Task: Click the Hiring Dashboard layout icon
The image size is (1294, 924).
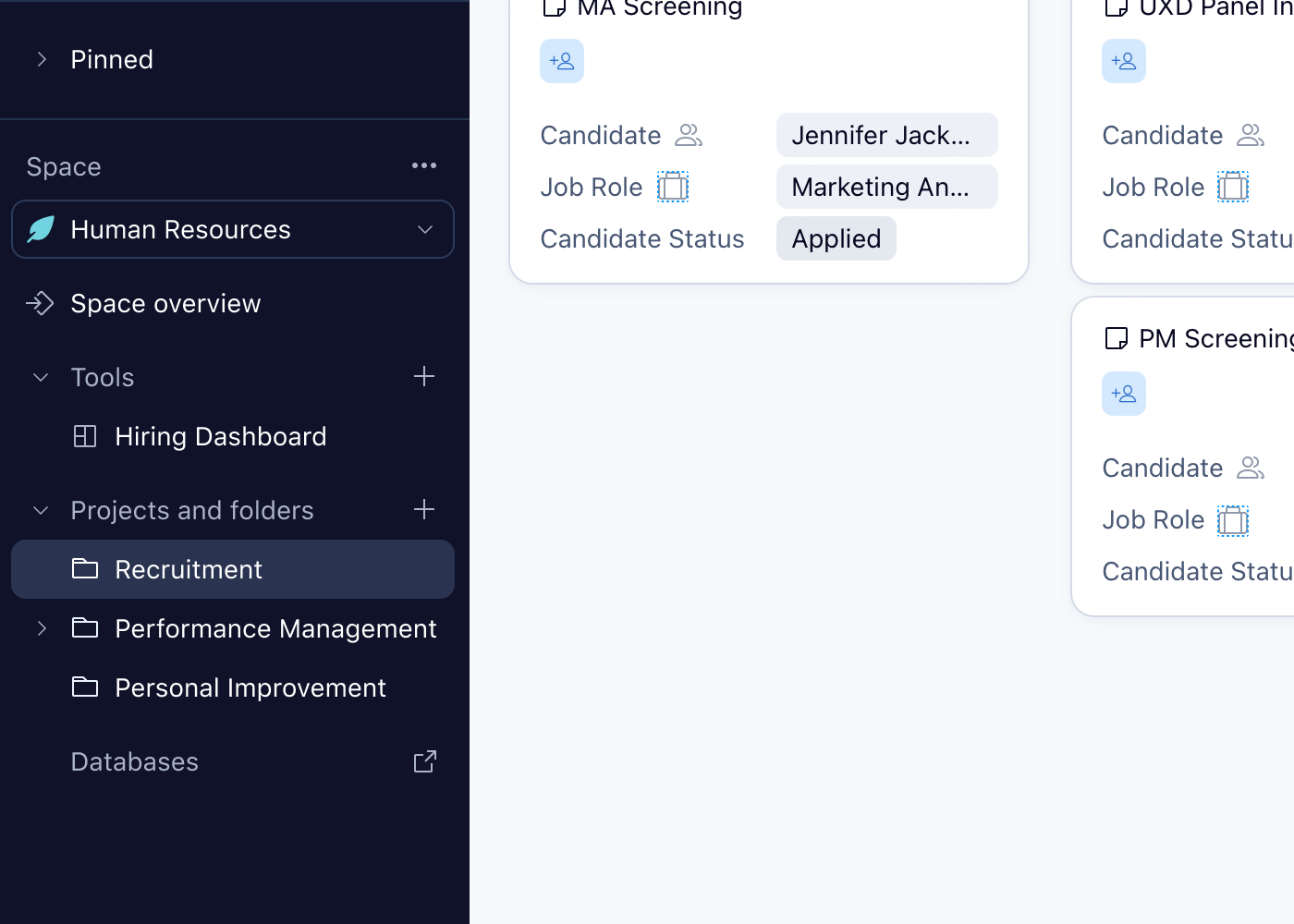Action: 85,436
